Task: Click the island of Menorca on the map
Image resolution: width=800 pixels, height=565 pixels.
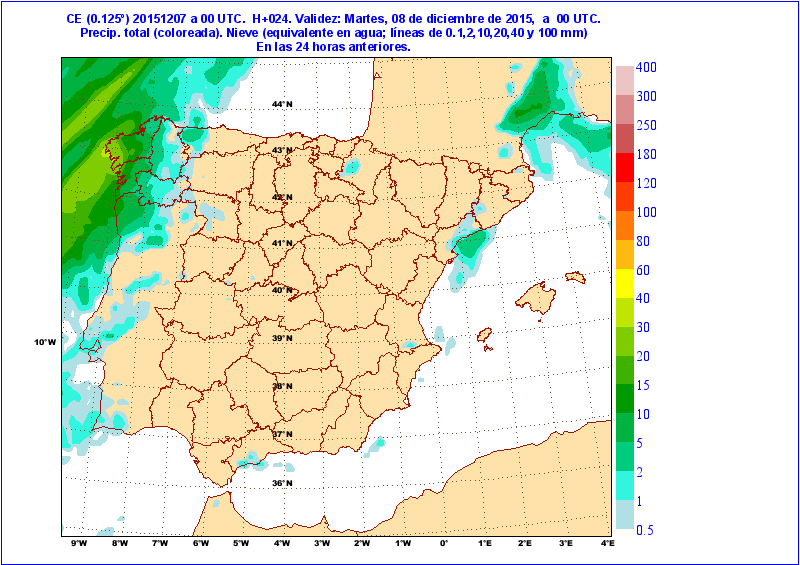Action: (575, 277)
